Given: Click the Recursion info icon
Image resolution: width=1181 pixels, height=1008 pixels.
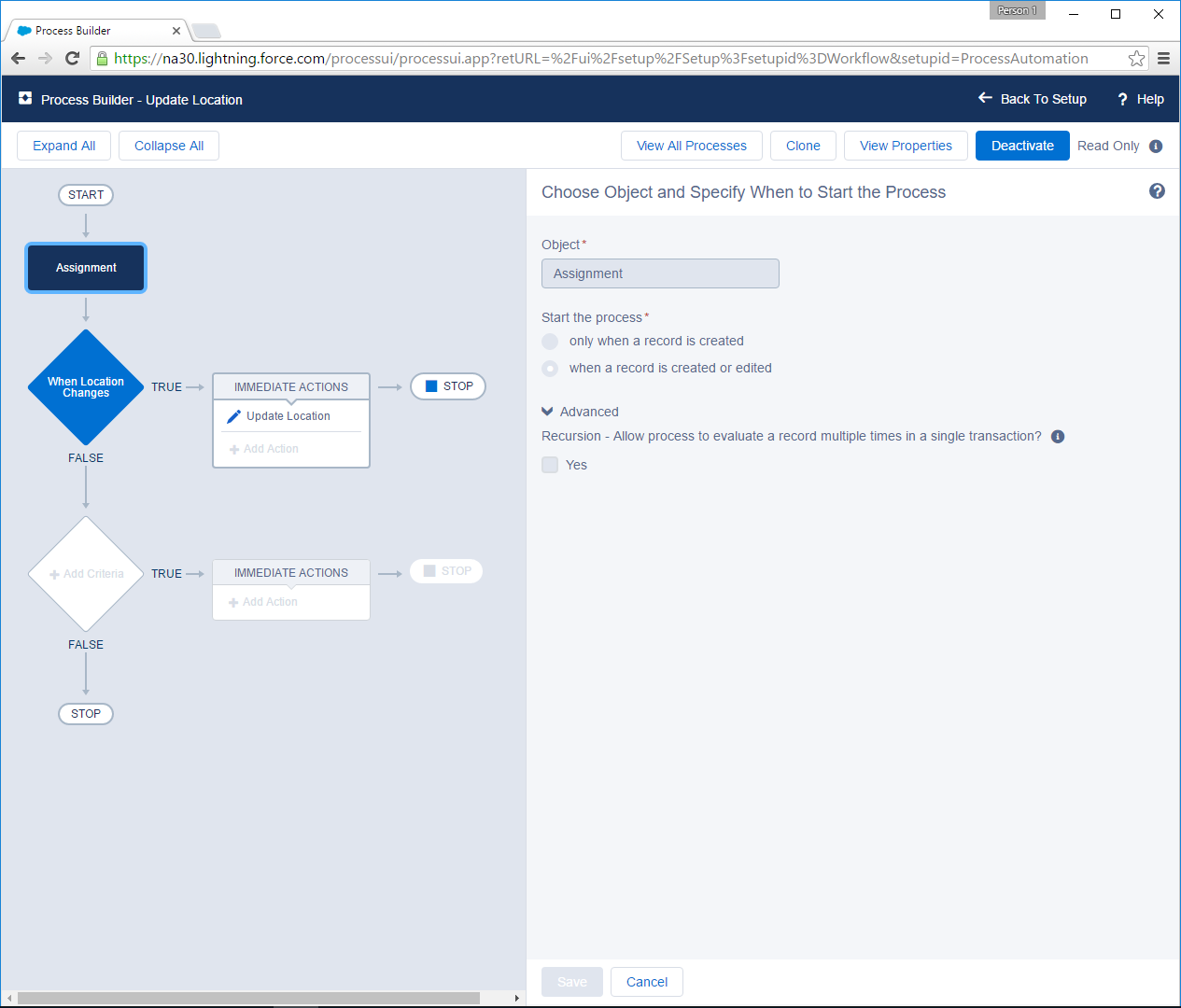Looking at the screenshot, I should 1058,437.
